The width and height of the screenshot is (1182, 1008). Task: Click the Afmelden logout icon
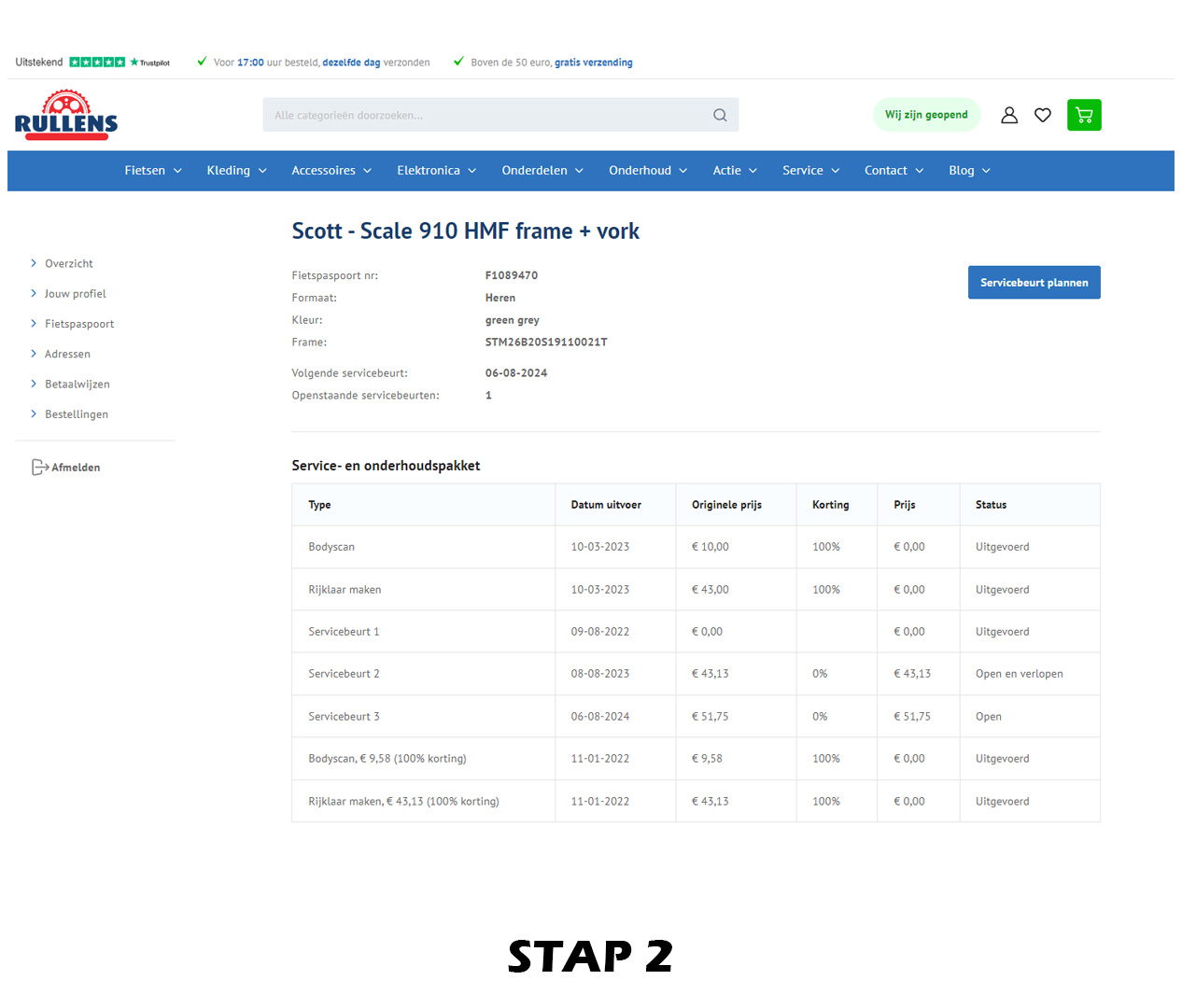39,468
